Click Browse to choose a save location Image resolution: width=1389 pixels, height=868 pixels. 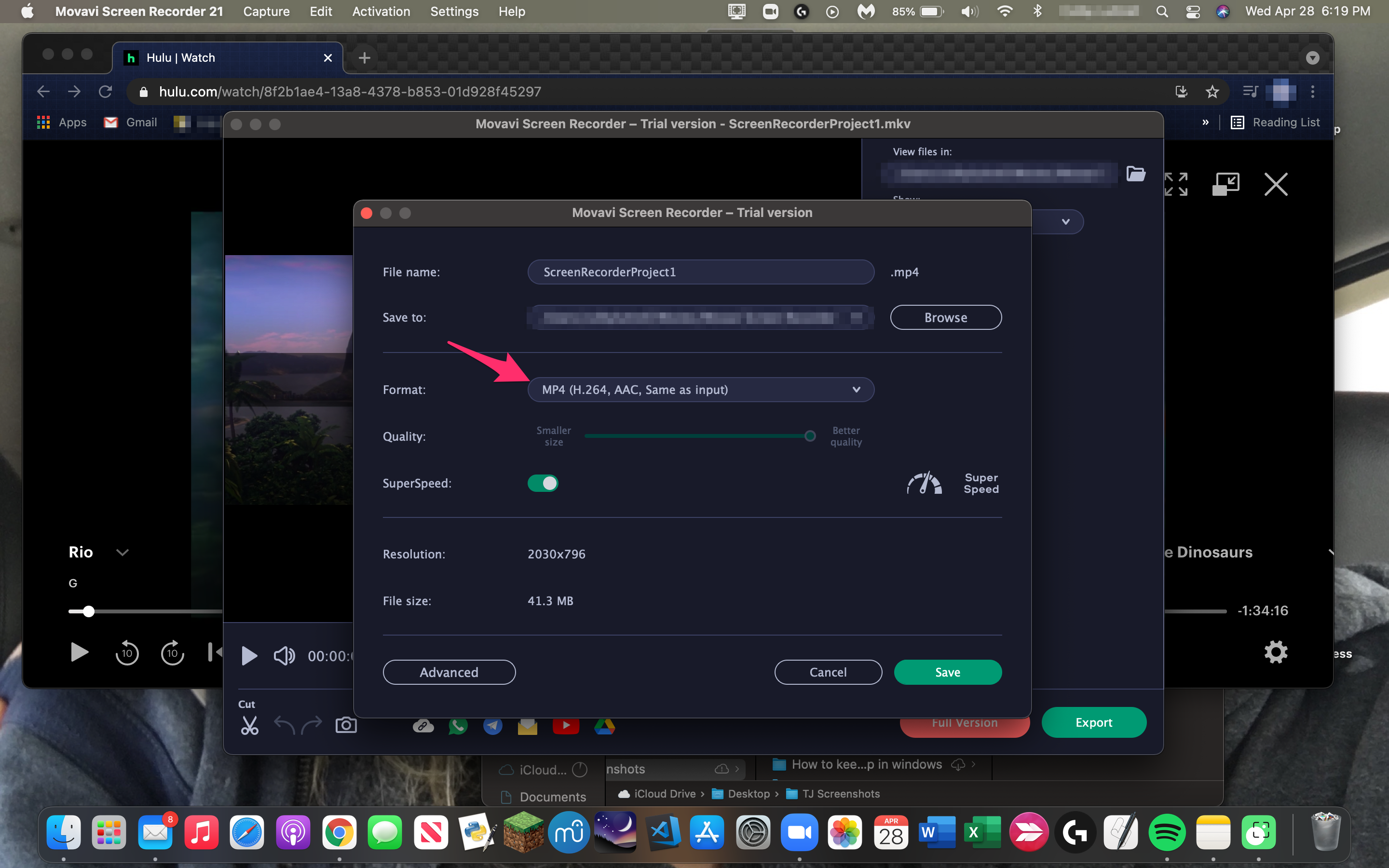point(945,317)
